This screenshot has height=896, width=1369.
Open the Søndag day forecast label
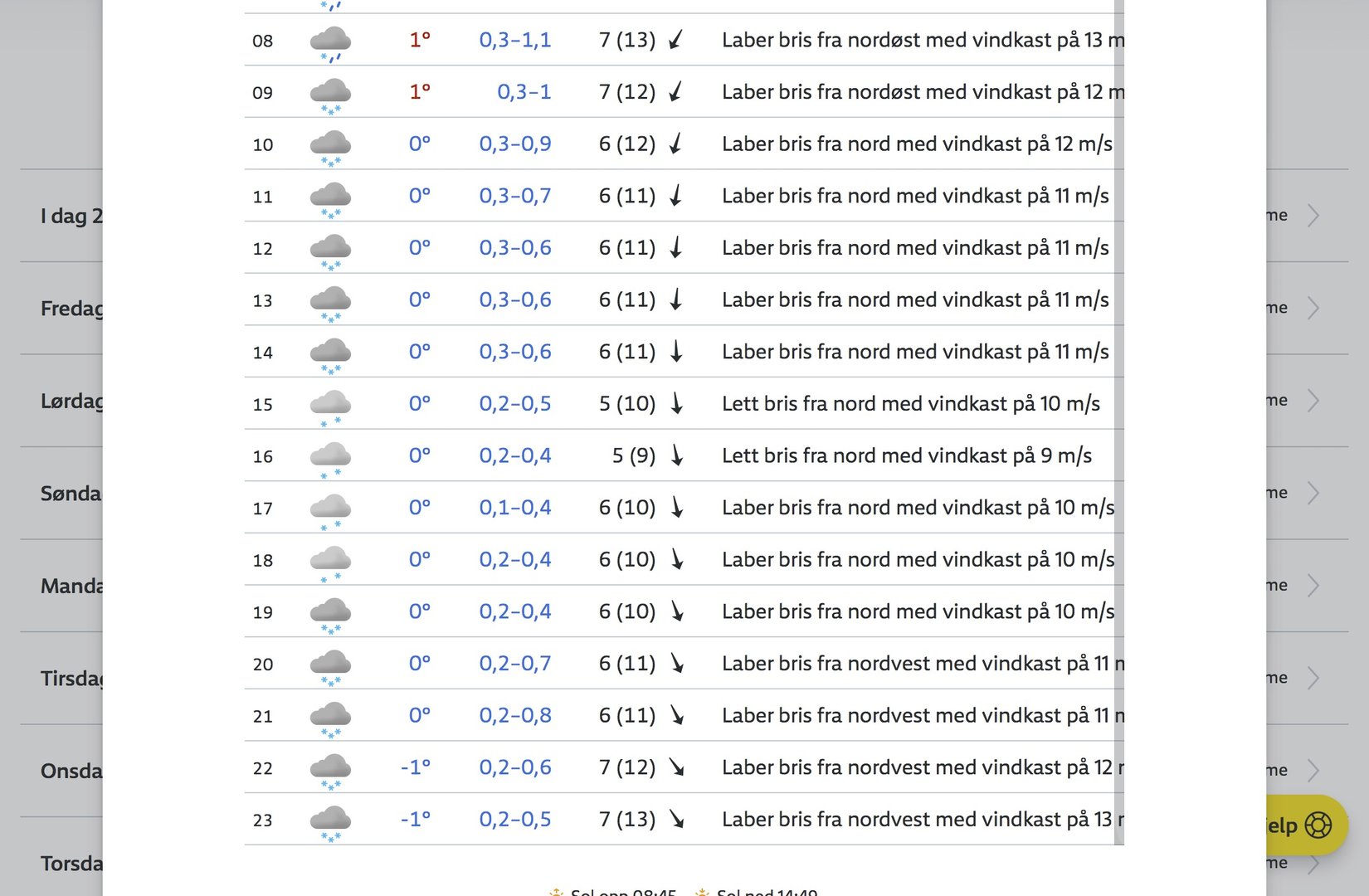click(x=71, y=494)
